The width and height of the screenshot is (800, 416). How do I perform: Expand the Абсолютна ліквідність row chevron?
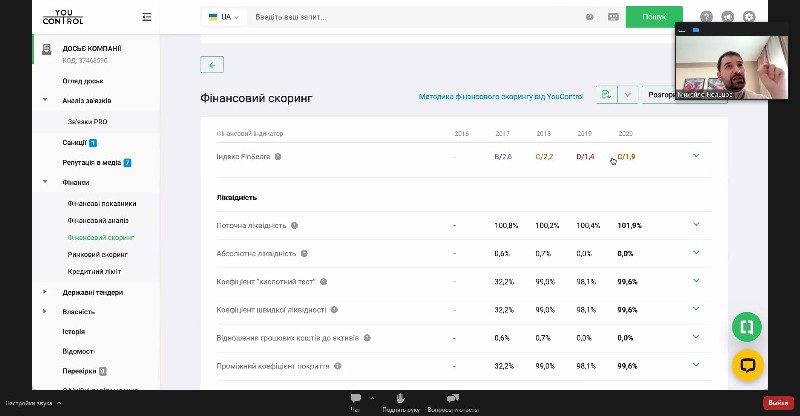coord(696,253)
